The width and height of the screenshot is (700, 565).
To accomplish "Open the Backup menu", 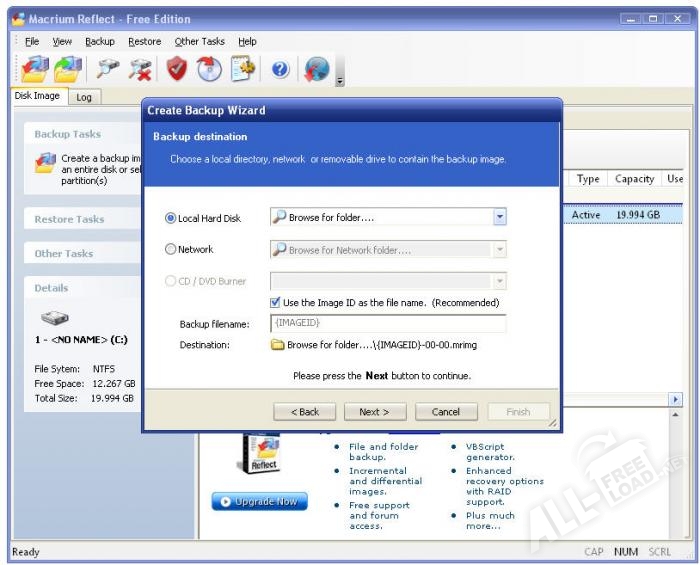I will click(100, 42).
